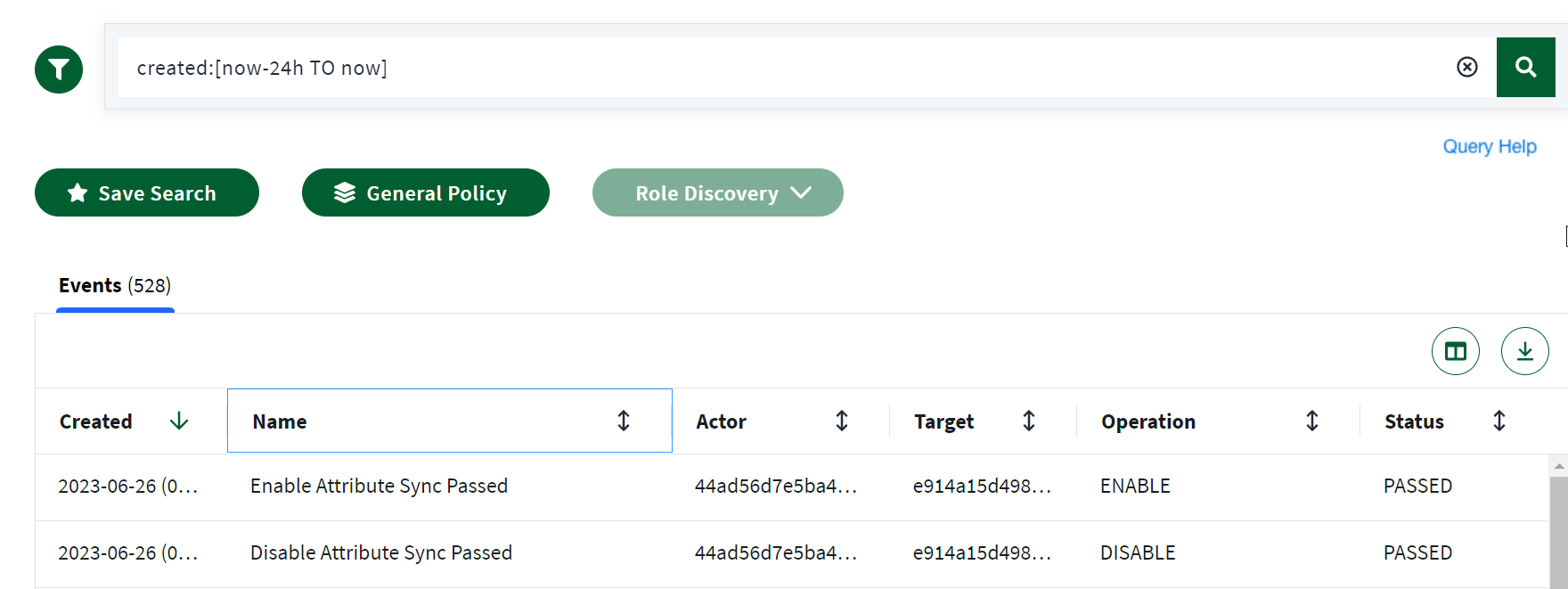Open the column chooser icon
This screenshot has width=1568, height=589.
point(1455,351)
